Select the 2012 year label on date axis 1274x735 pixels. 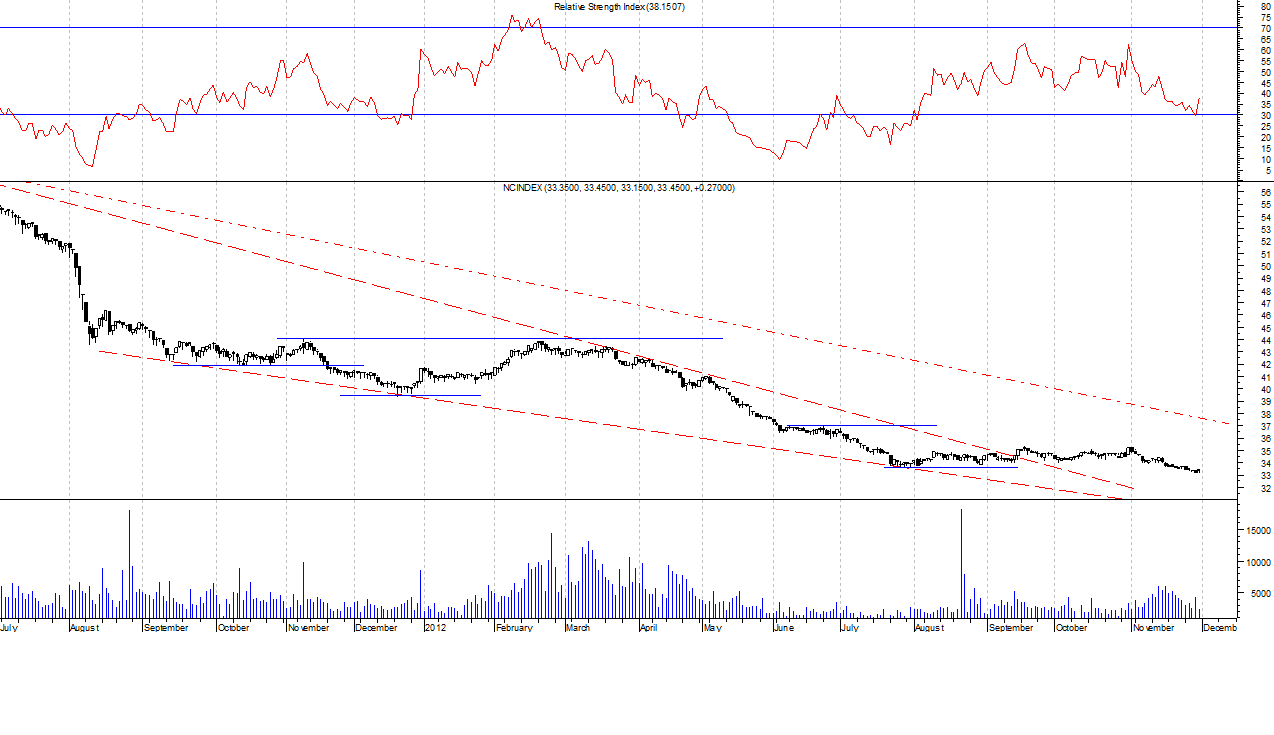click(x=434, y=628)
